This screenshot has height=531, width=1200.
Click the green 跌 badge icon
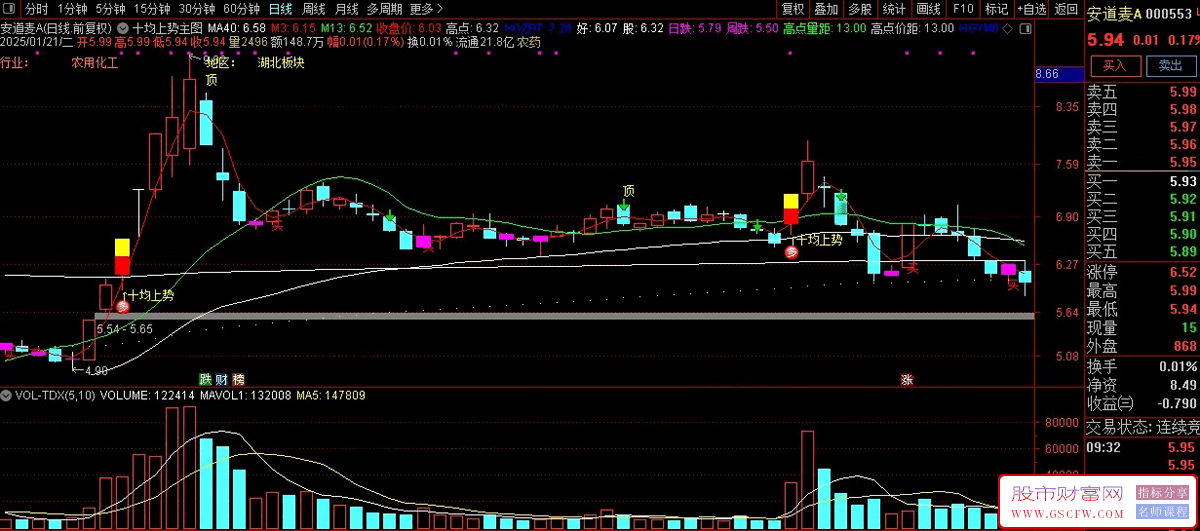click(205, 380)
